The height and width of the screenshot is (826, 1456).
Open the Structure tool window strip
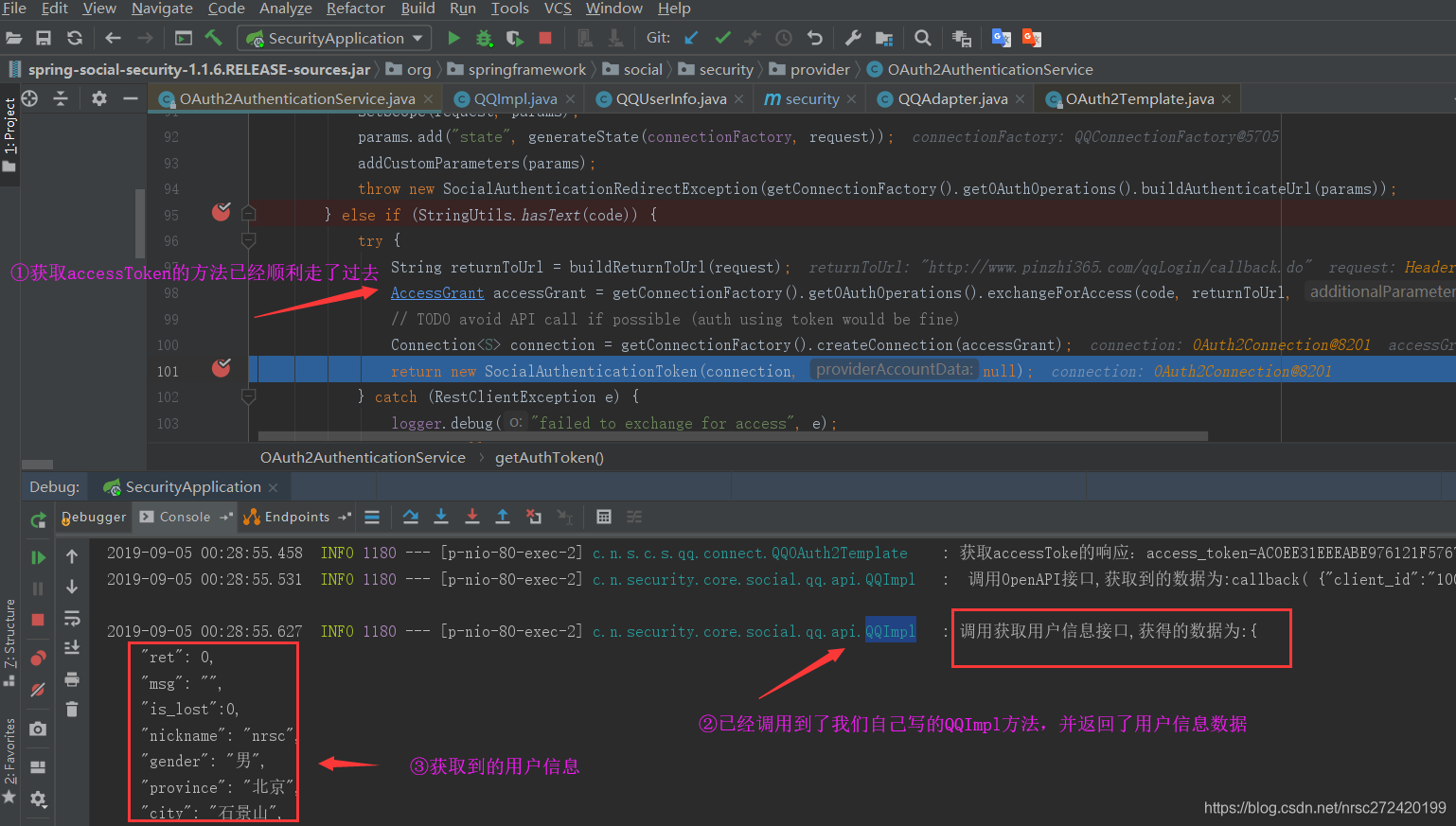point(9,641)
